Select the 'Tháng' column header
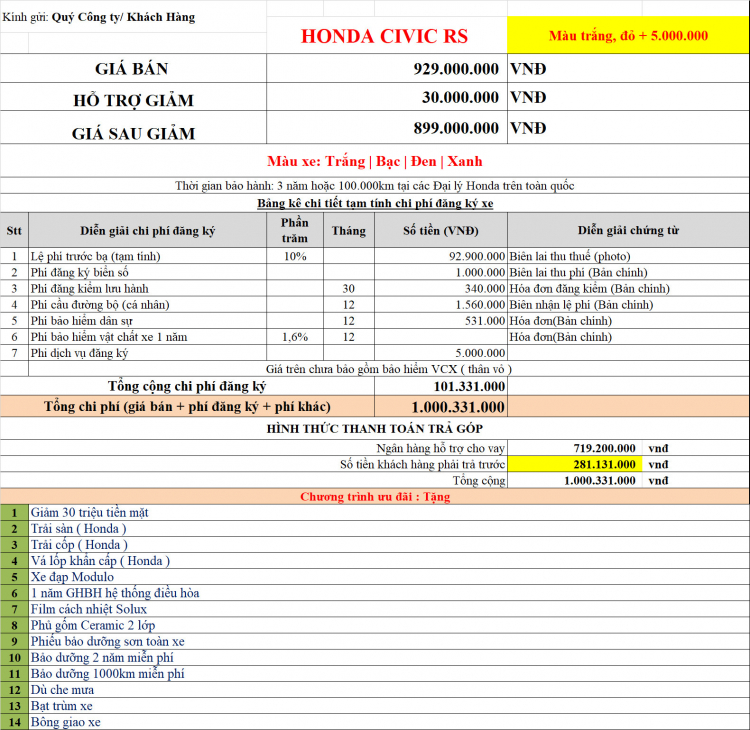750x730 pixels. [x=349, y=230]
